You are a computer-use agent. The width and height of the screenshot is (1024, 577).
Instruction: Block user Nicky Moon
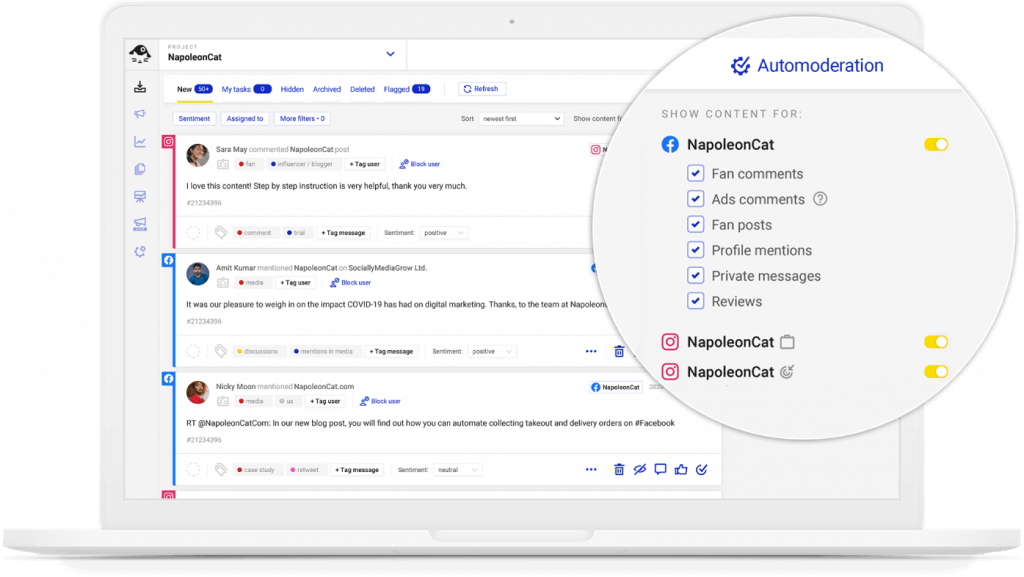point(380,401)
